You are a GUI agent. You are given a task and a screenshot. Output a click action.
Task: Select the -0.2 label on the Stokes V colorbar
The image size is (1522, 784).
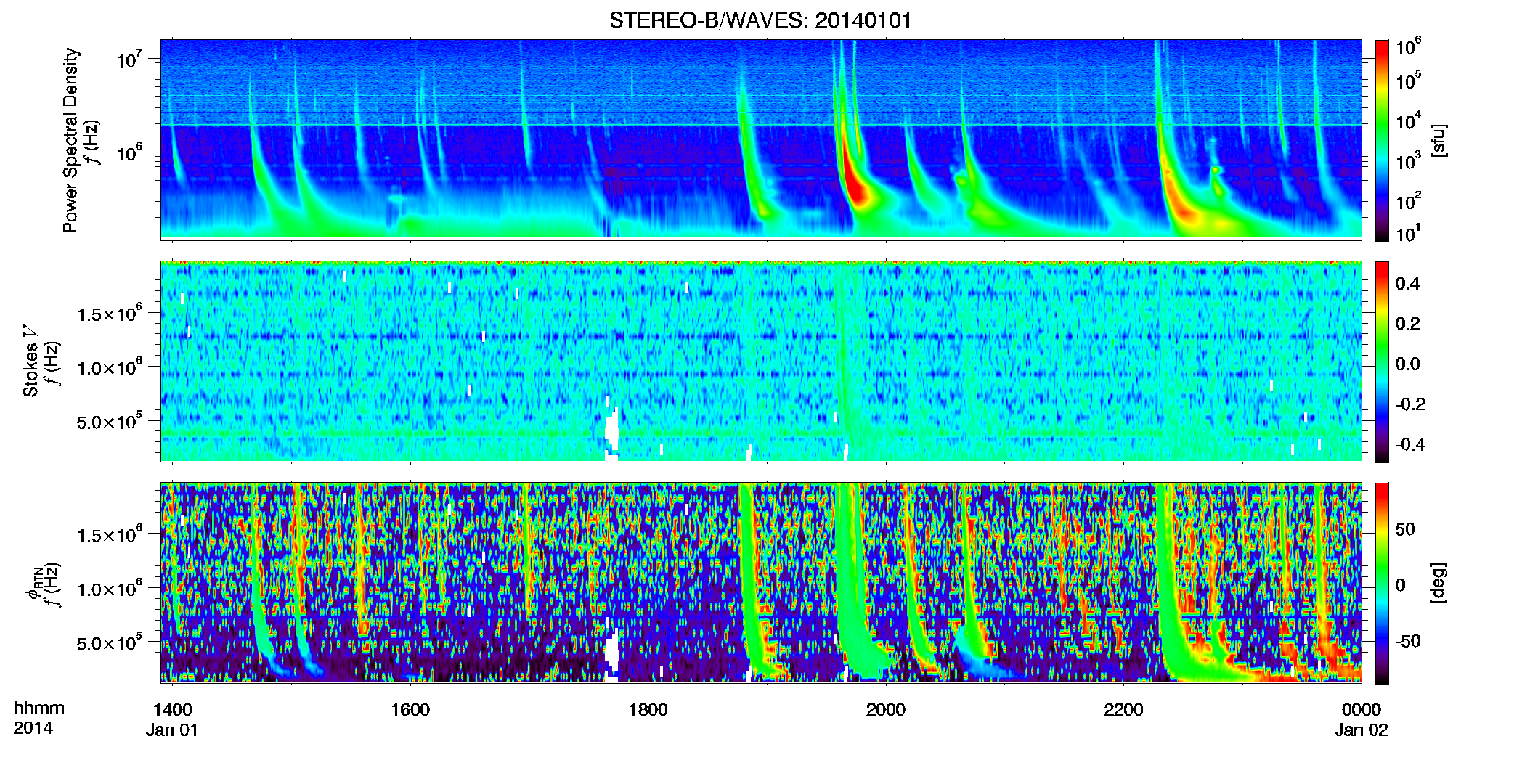tap(1410, 404)
